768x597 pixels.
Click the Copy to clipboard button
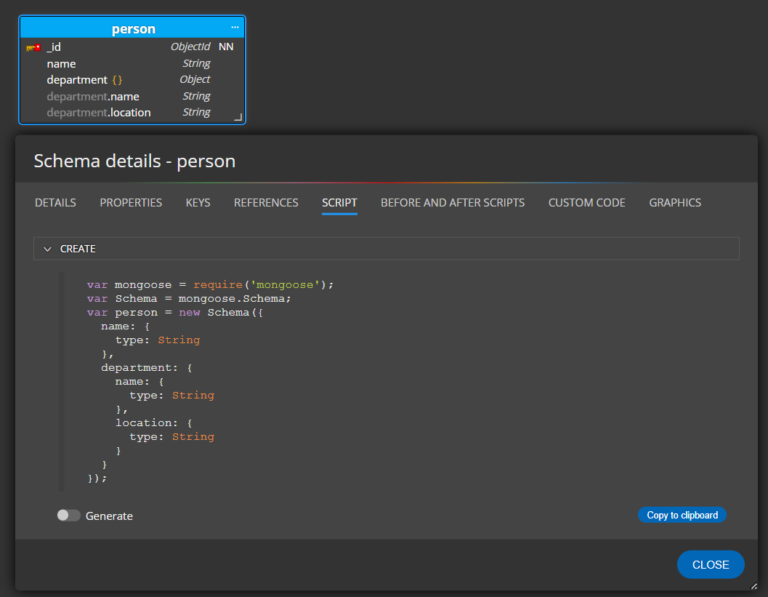pyautogui.click(x=682, y=515)
